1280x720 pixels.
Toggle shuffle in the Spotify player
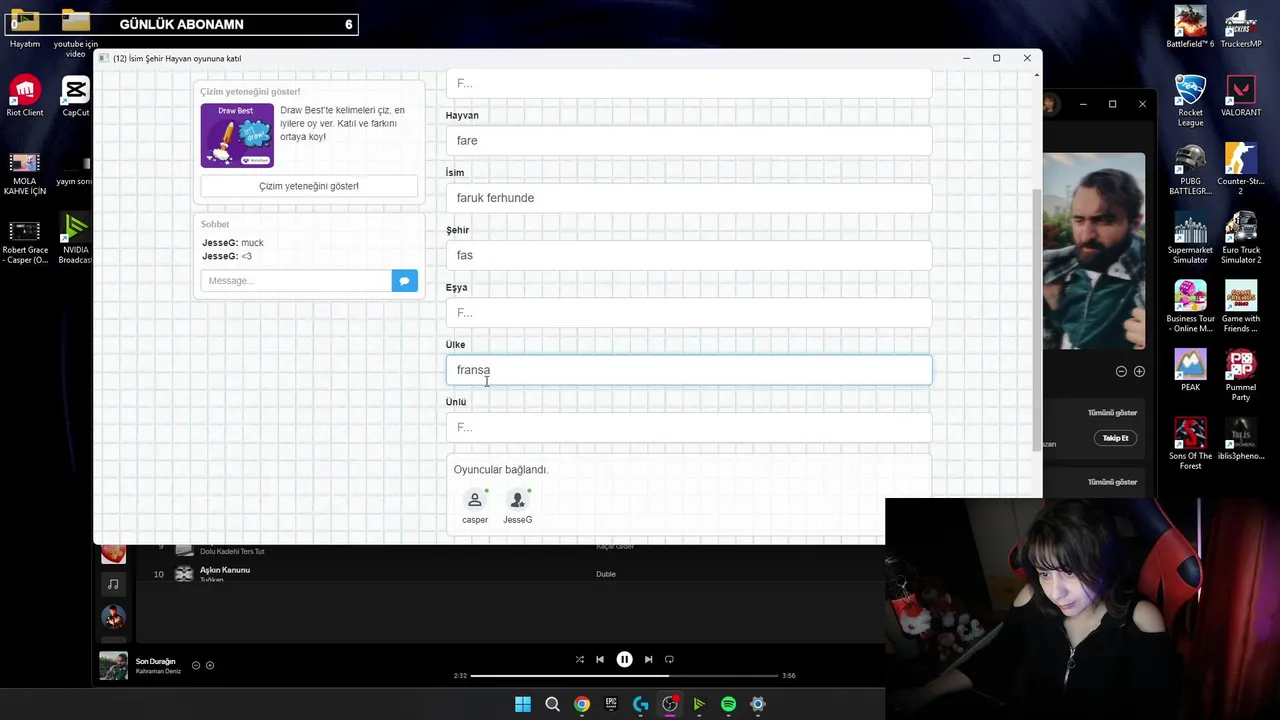pyautogui.click(x=579, y=659)
